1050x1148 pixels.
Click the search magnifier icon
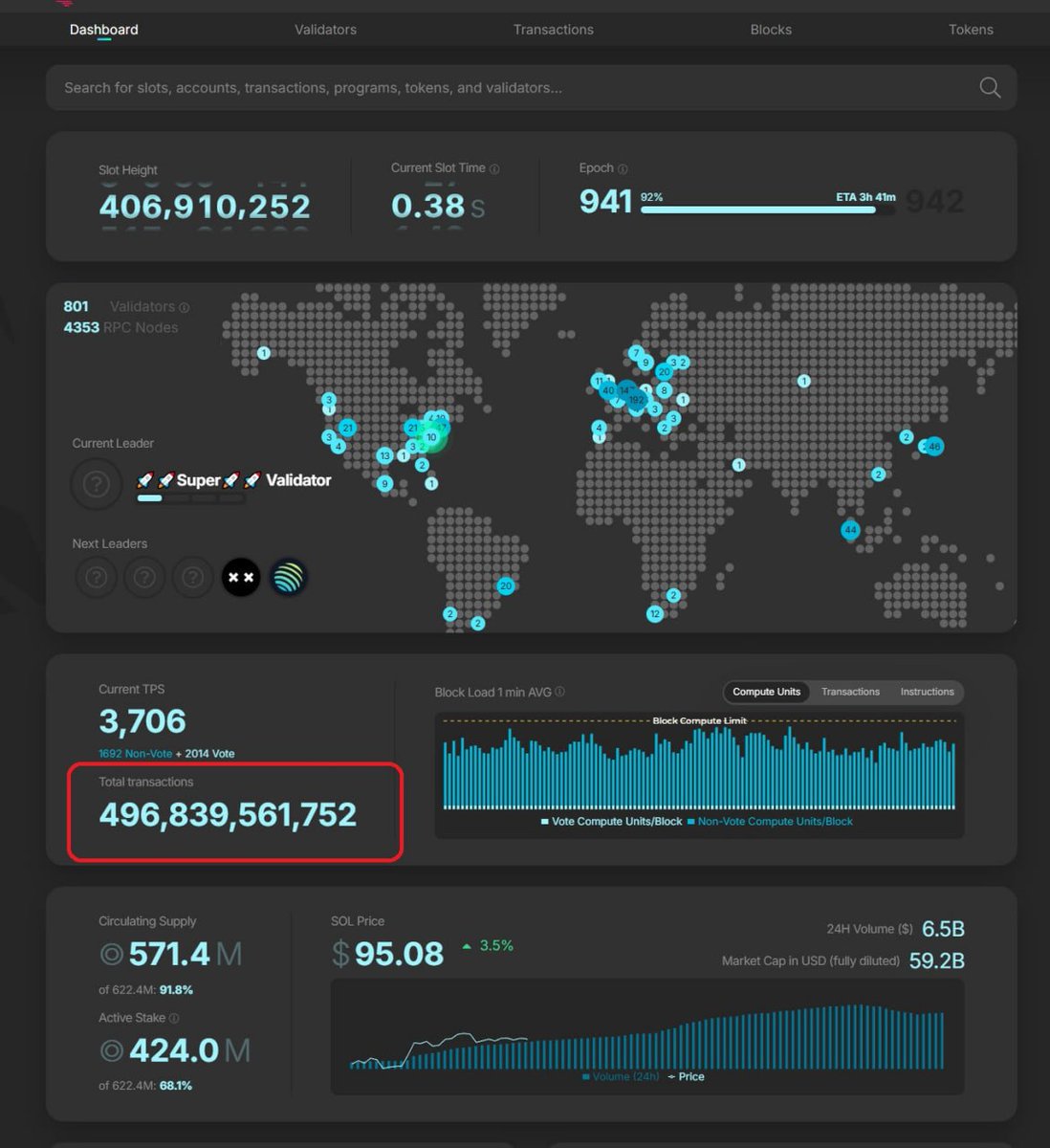point(990,88)
